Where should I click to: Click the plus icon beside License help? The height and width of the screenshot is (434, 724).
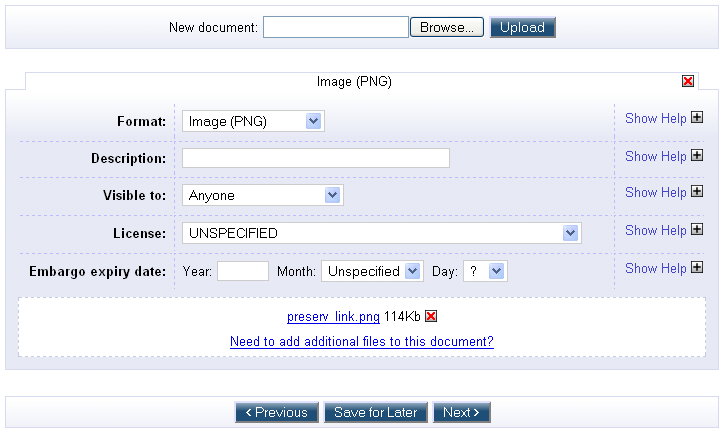[697, 230]
